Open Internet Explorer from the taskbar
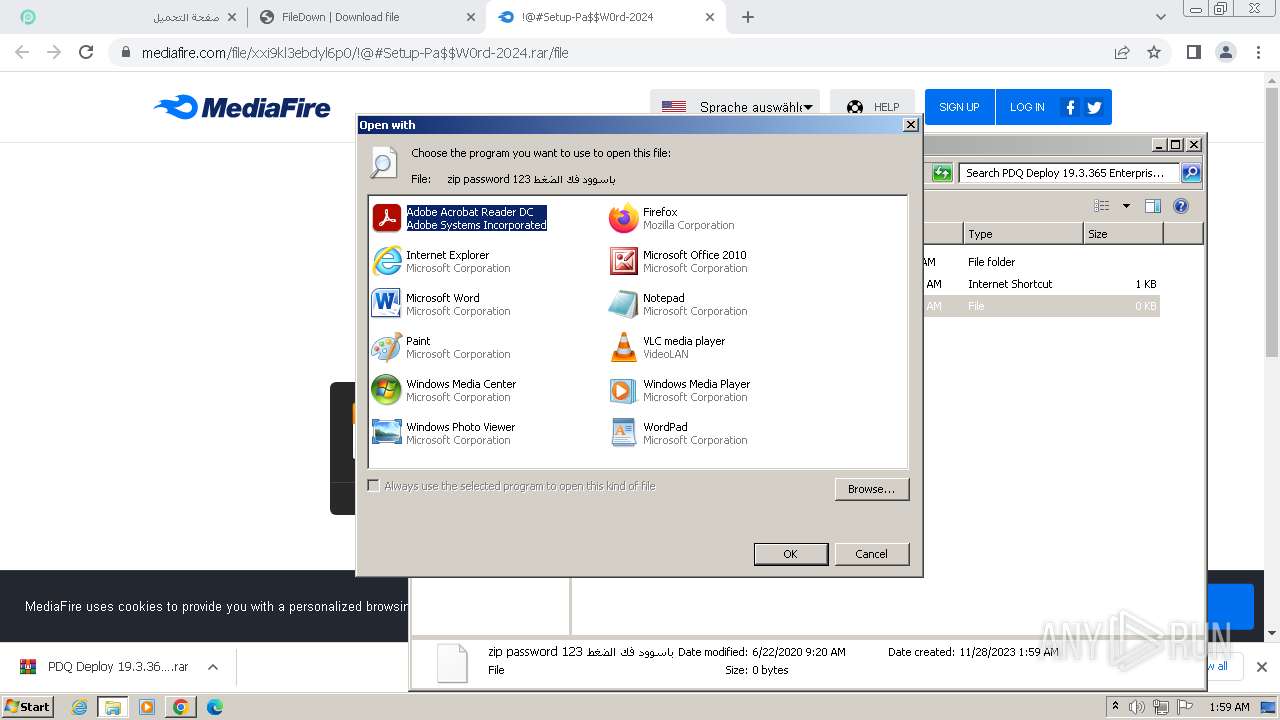 (79, 707)
